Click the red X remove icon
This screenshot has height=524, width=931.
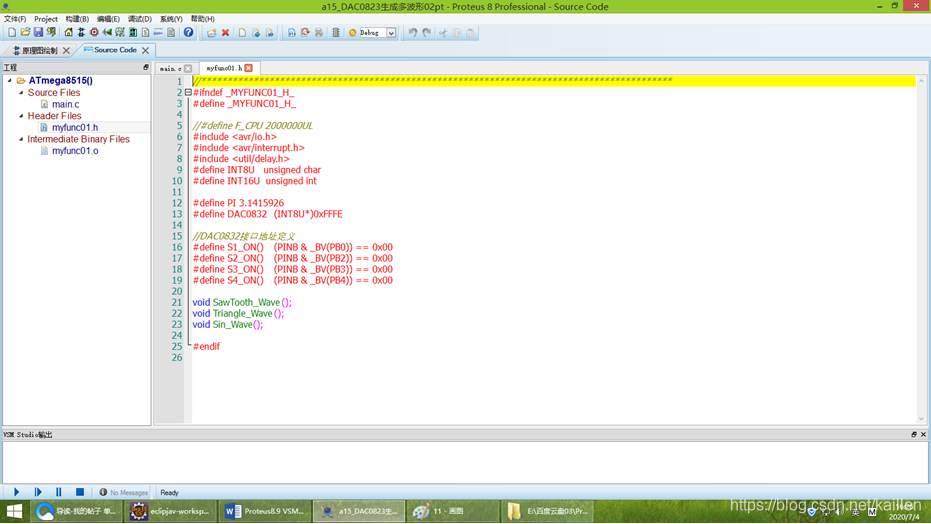[226, 33]
